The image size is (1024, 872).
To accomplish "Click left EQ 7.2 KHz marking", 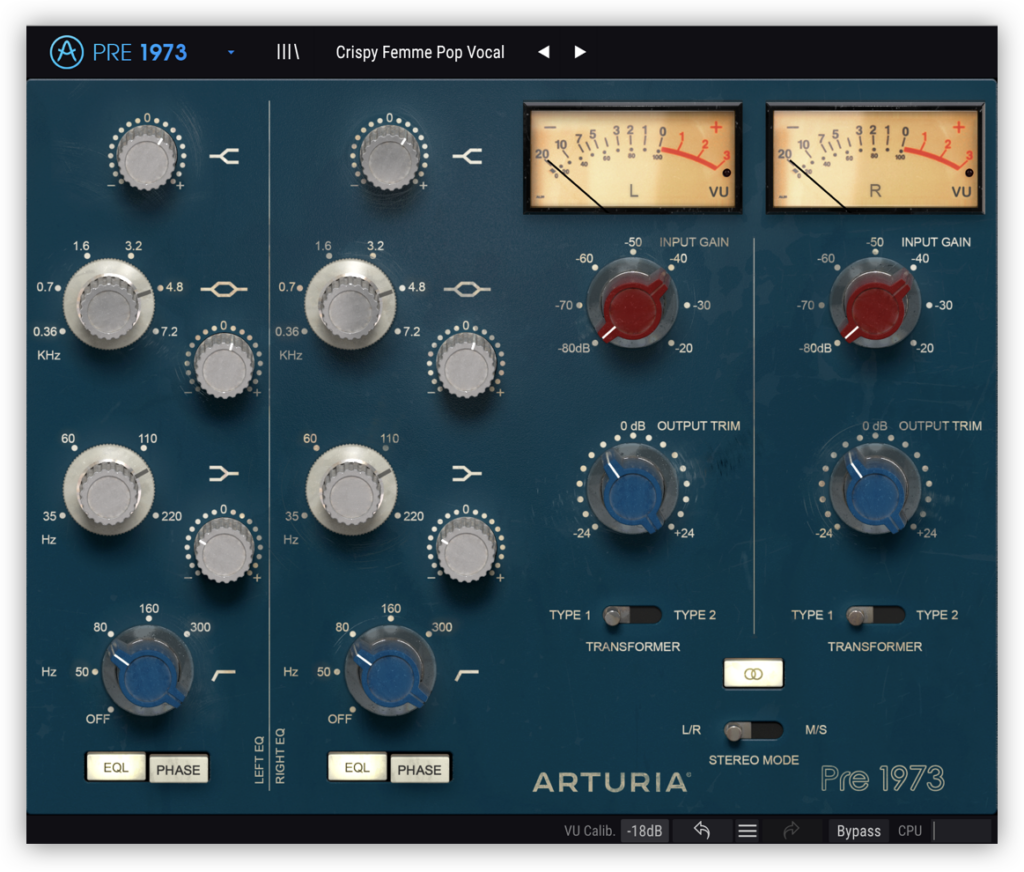I will 168,332.
